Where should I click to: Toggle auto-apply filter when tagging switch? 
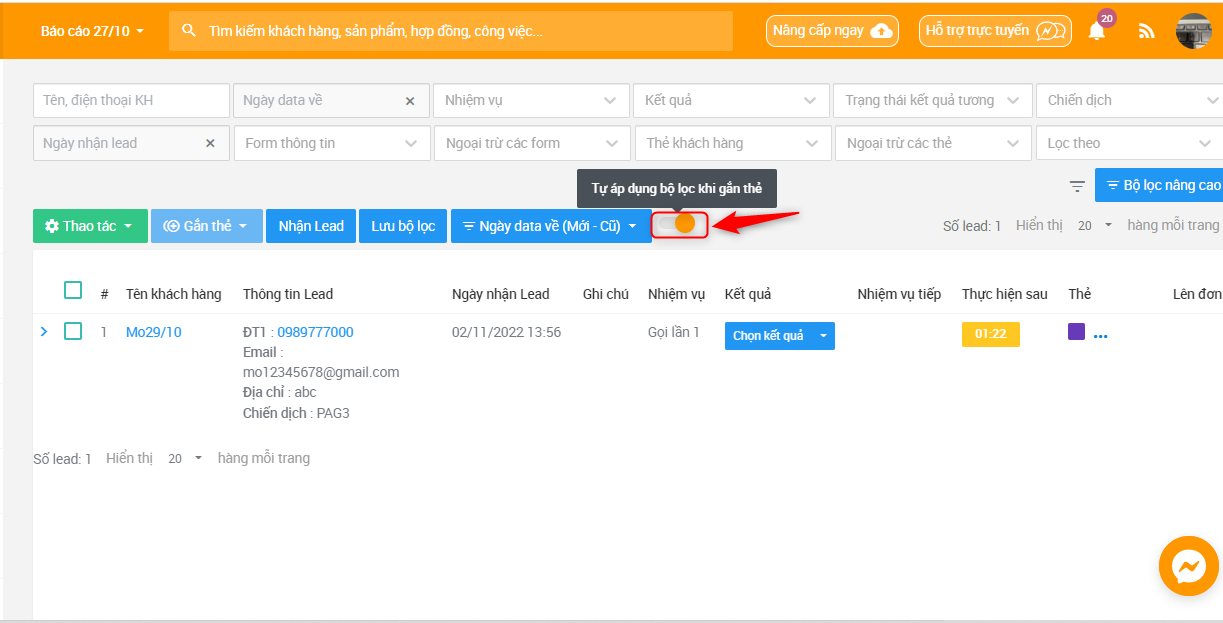pyautogui.click(x=677, y=225)
